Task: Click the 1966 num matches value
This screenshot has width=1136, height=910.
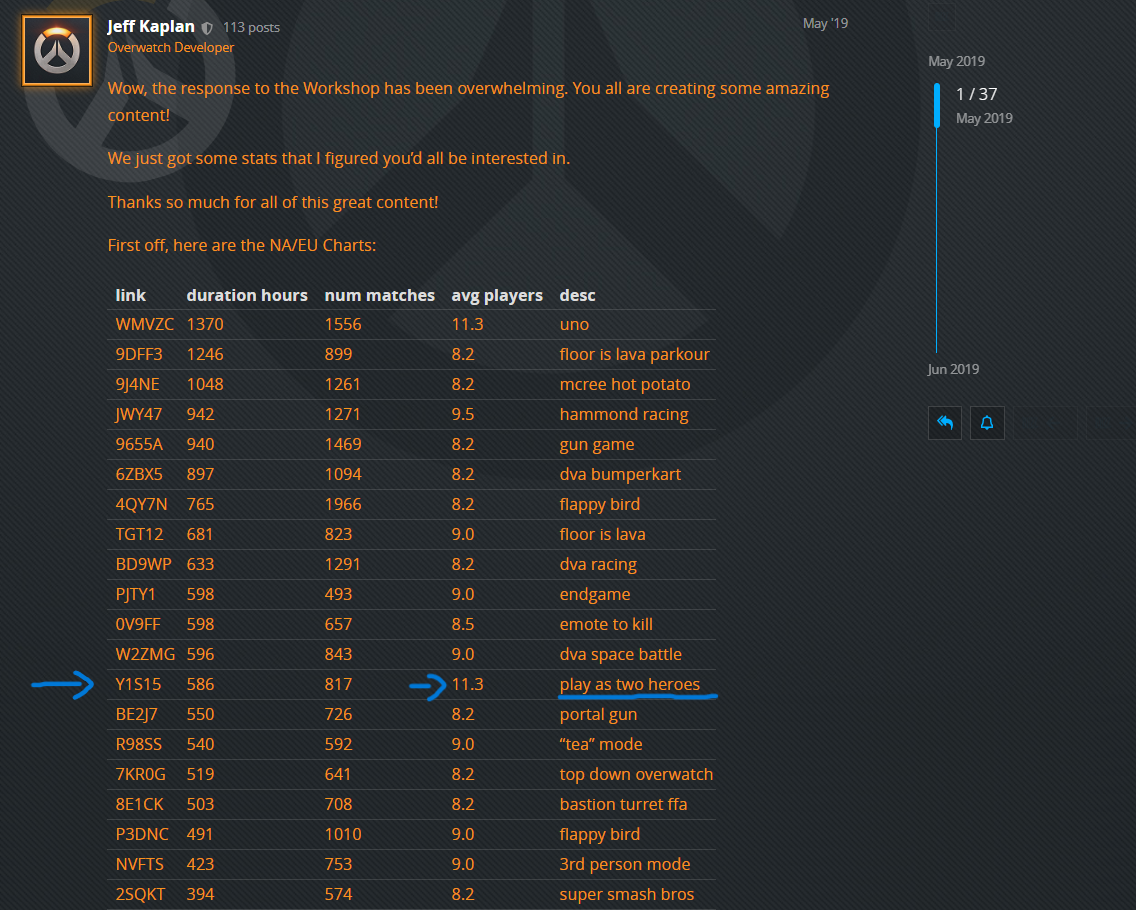Action: [343, 504]
